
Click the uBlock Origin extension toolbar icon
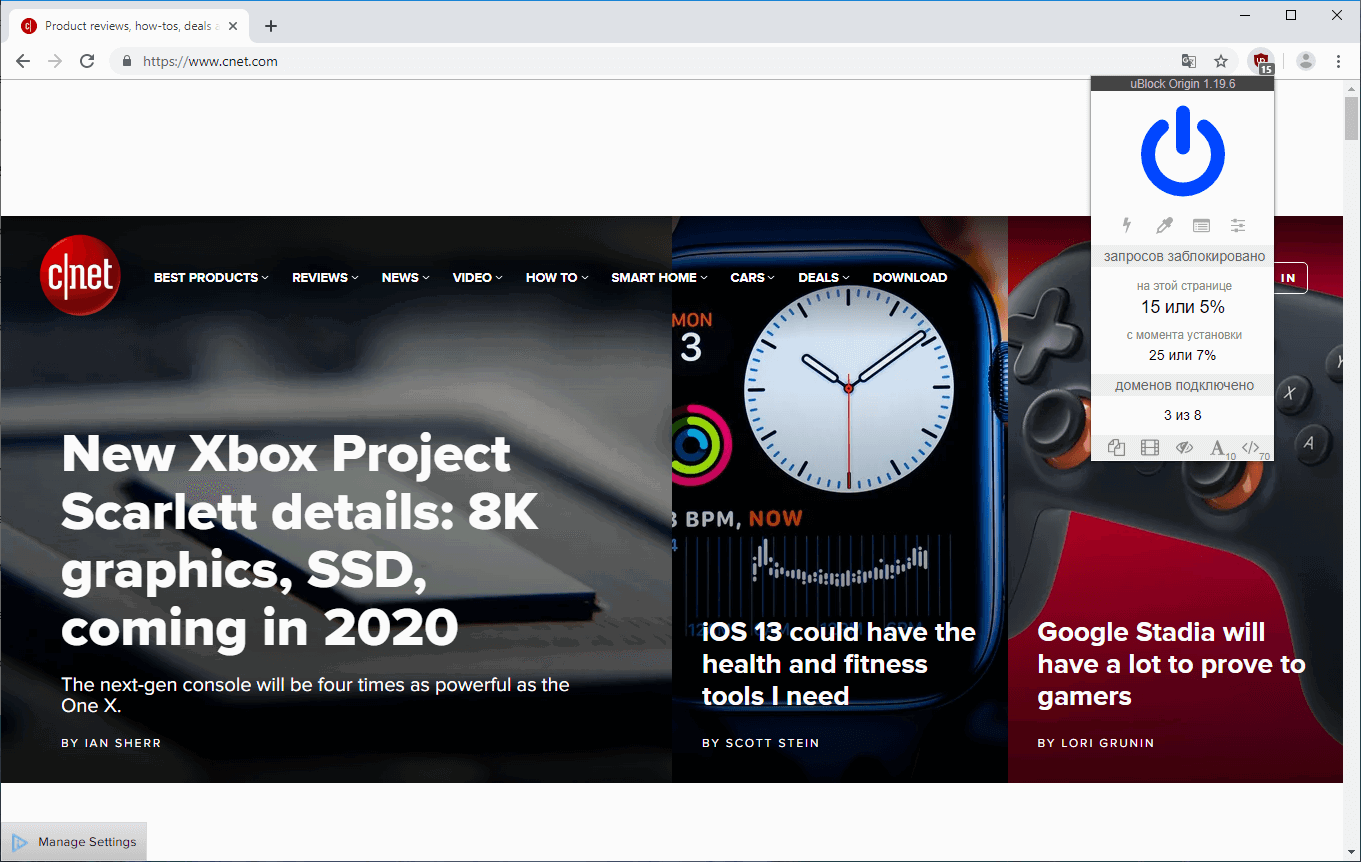point(1261,60)
